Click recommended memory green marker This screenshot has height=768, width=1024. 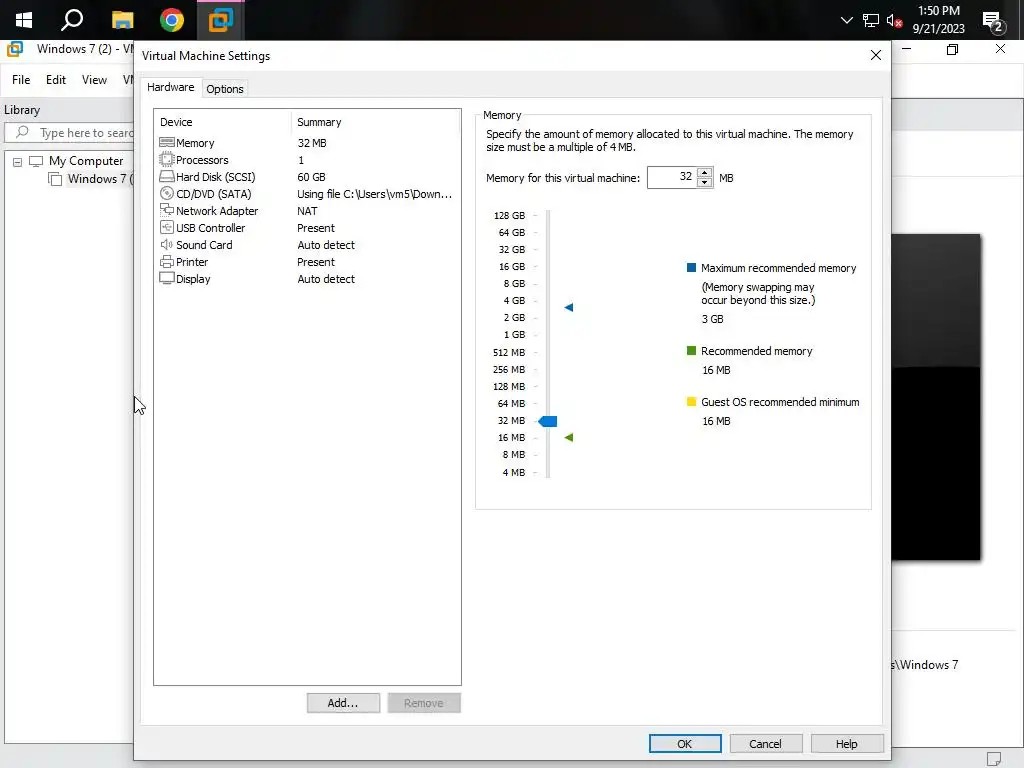click(569, 437)
